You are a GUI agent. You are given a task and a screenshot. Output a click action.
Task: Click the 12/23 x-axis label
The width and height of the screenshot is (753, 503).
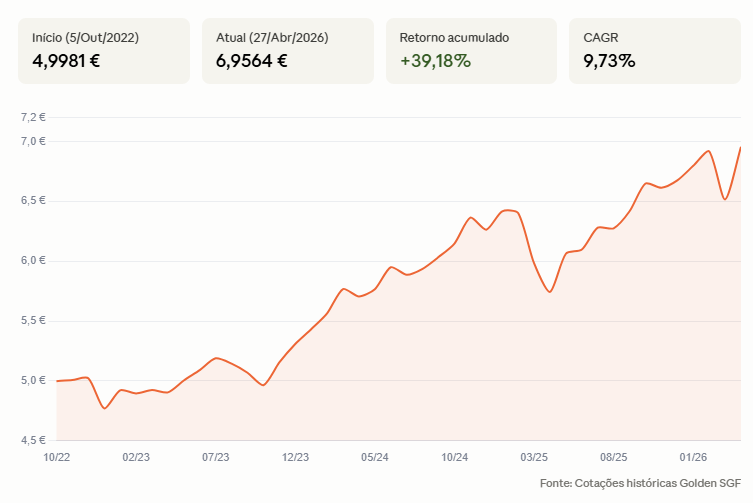295,457
